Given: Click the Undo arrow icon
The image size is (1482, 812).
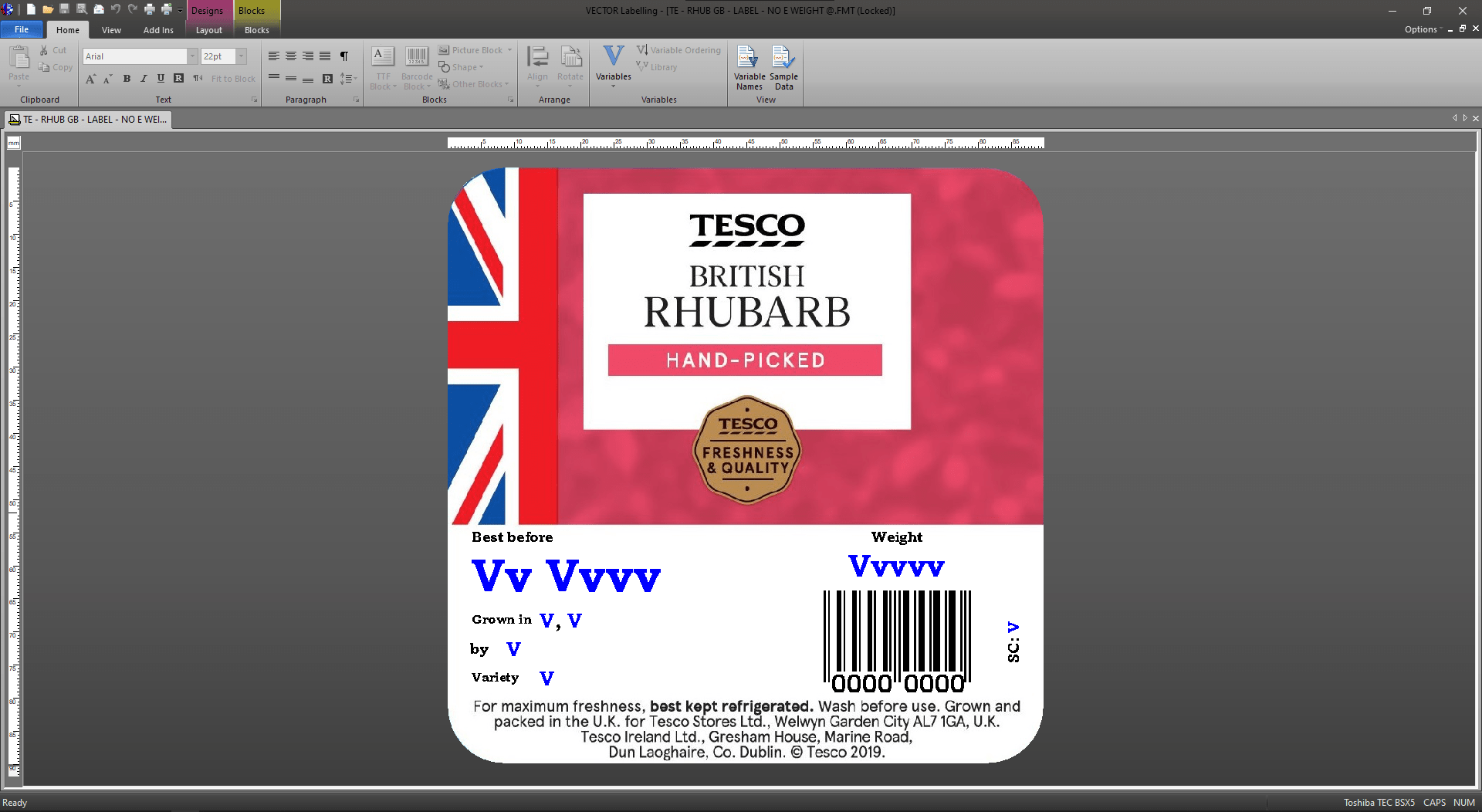Looking at the screenshot, I should [116, 10].
